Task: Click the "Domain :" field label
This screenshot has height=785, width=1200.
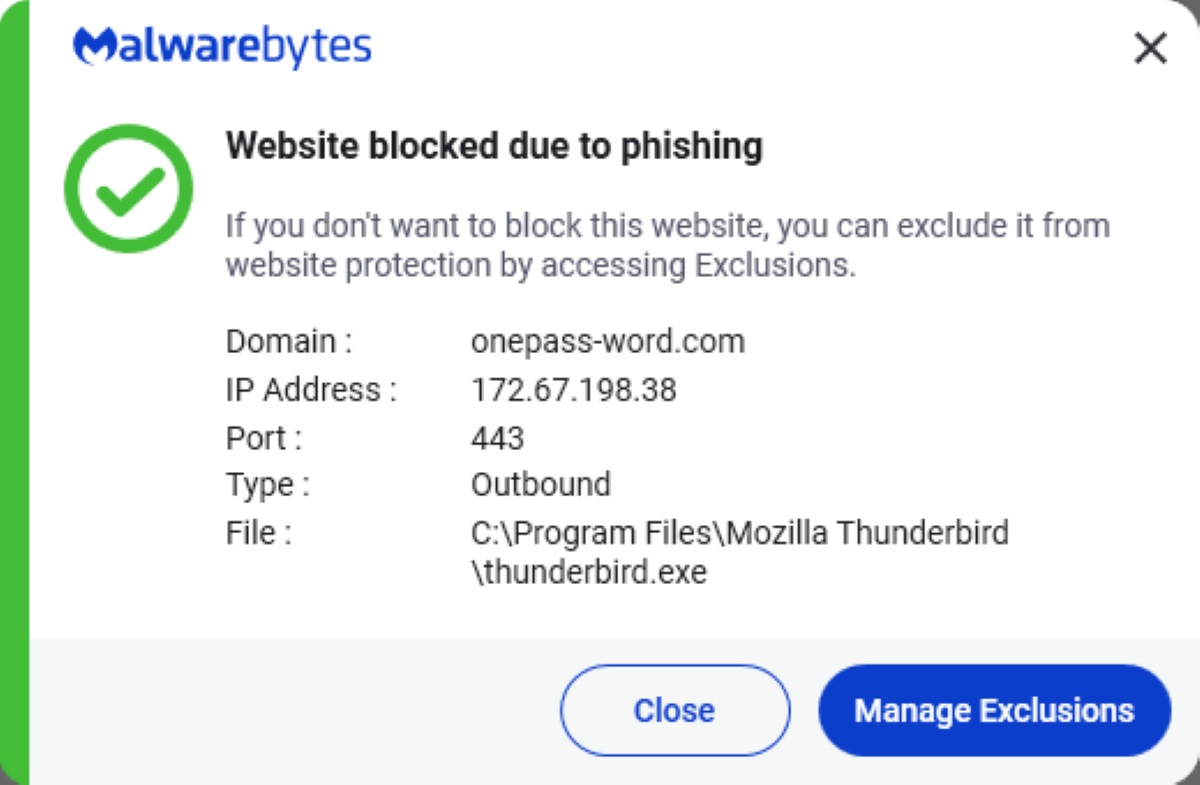Action: pos(289,342)
